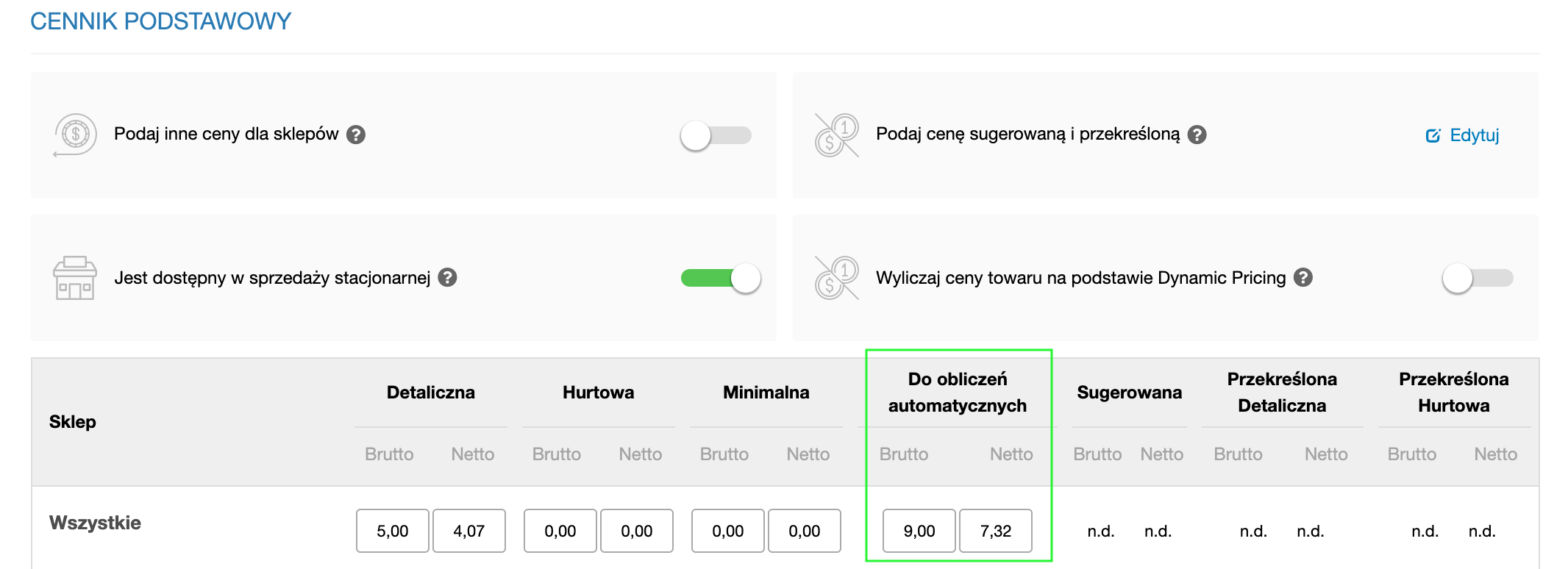Edit the Detaliczna Brutto price field 5,00

tap(393, 531)
